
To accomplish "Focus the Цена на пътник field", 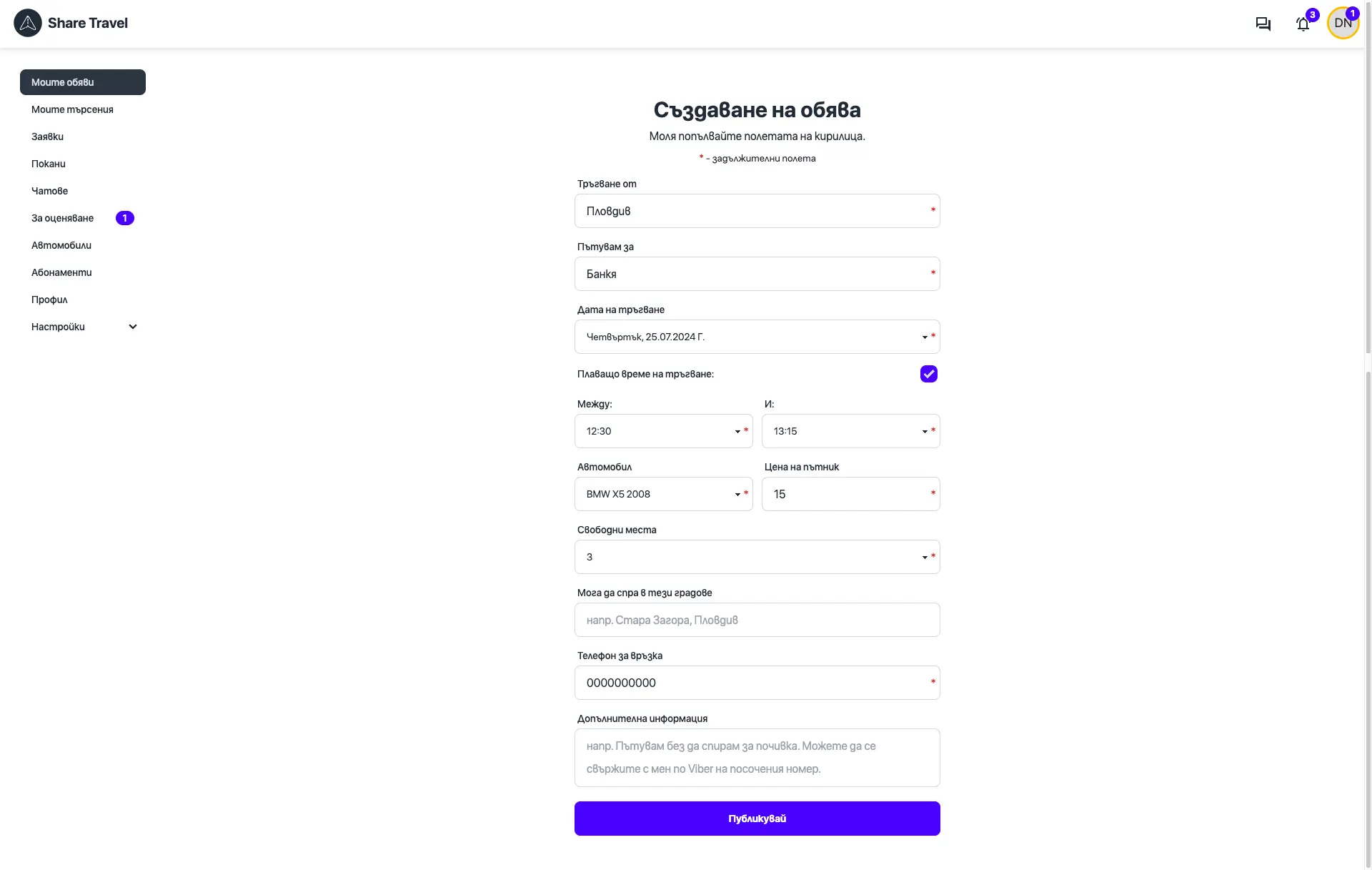I will pyautogui.click(x=850, y=494).
